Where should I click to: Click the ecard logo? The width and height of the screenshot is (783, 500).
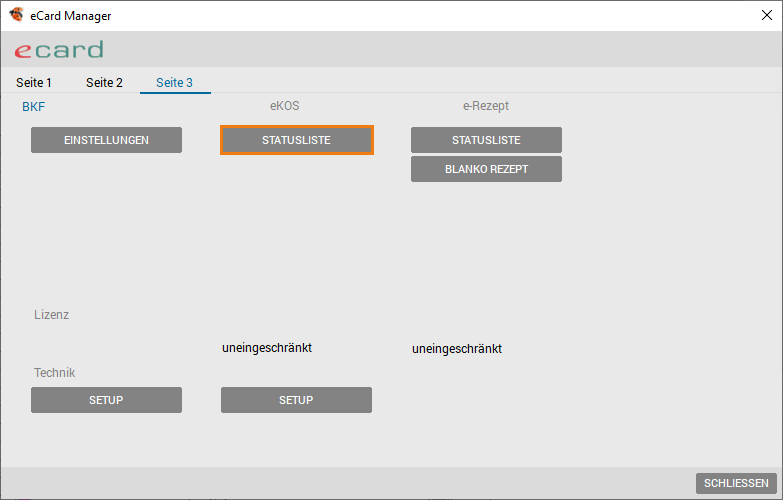click(59, 49)
